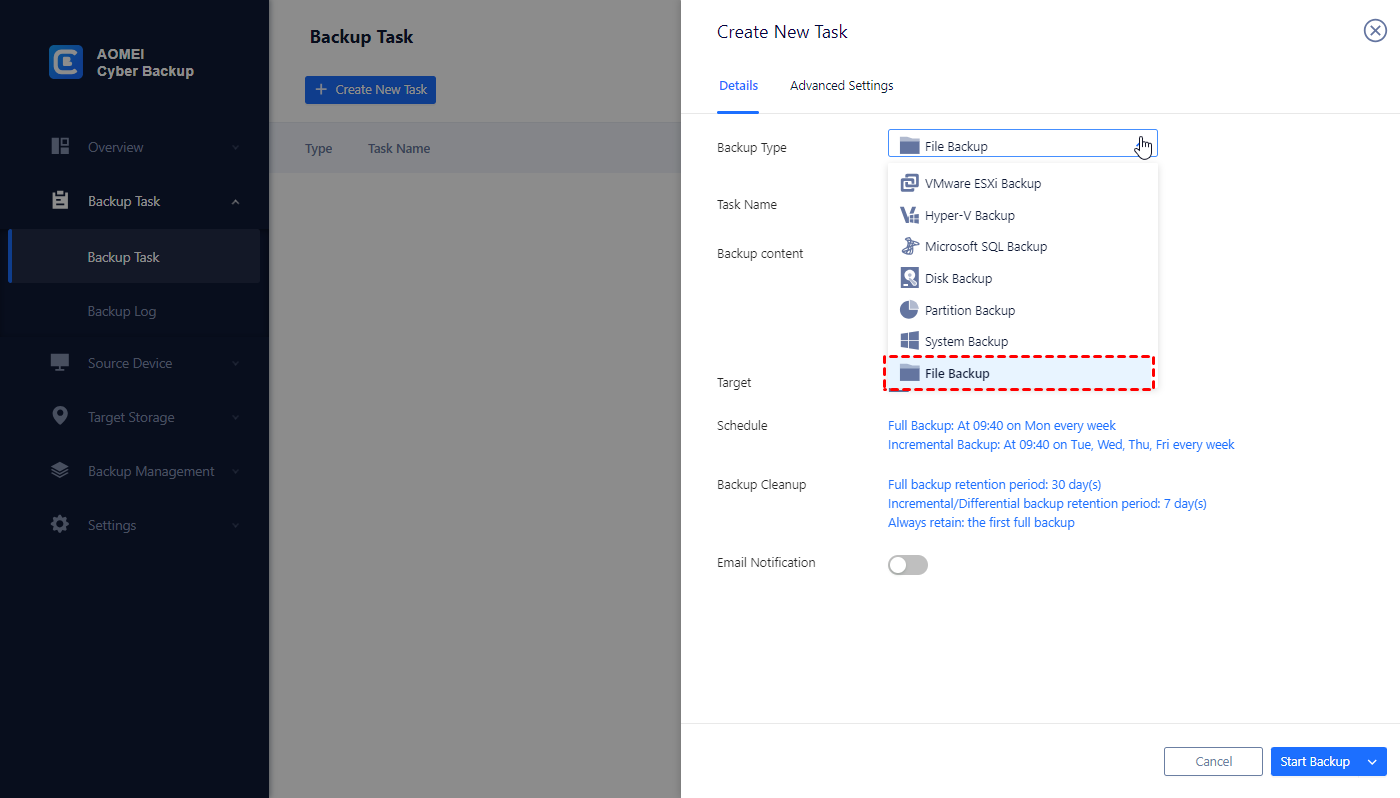Click the plus icon on Create New Task
This screenshot has width=1400, height=798.
(321, 90)
